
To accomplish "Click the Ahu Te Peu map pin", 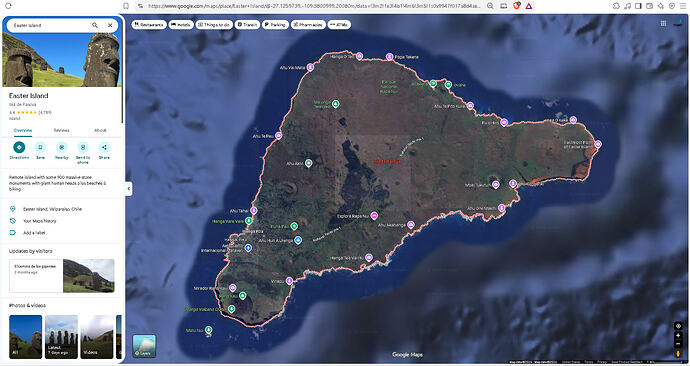I will pyautogui.click(x=279, y=135).
